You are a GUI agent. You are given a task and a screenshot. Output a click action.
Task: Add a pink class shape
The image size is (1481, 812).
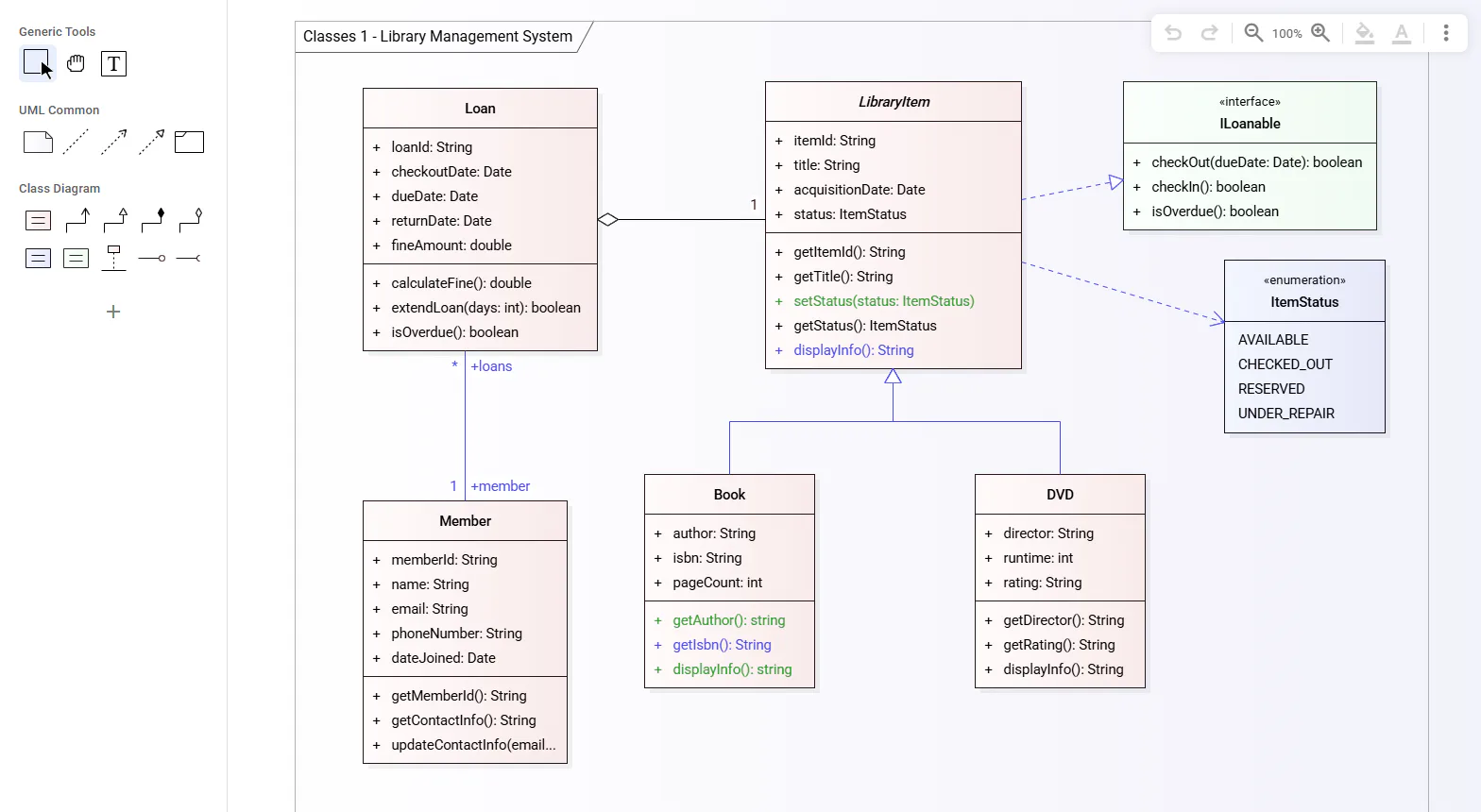click(x=38, y=221)
